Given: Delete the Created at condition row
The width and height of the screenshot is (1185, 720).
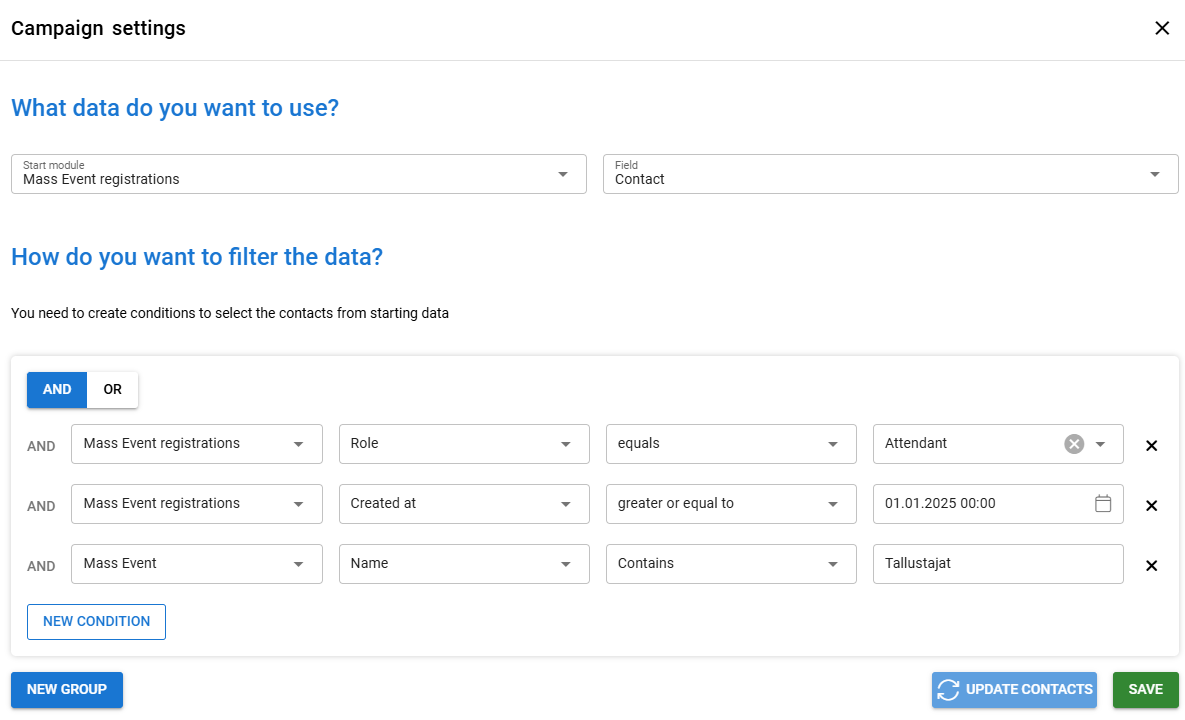Looking at the screenshot, I should point(1151,506).
